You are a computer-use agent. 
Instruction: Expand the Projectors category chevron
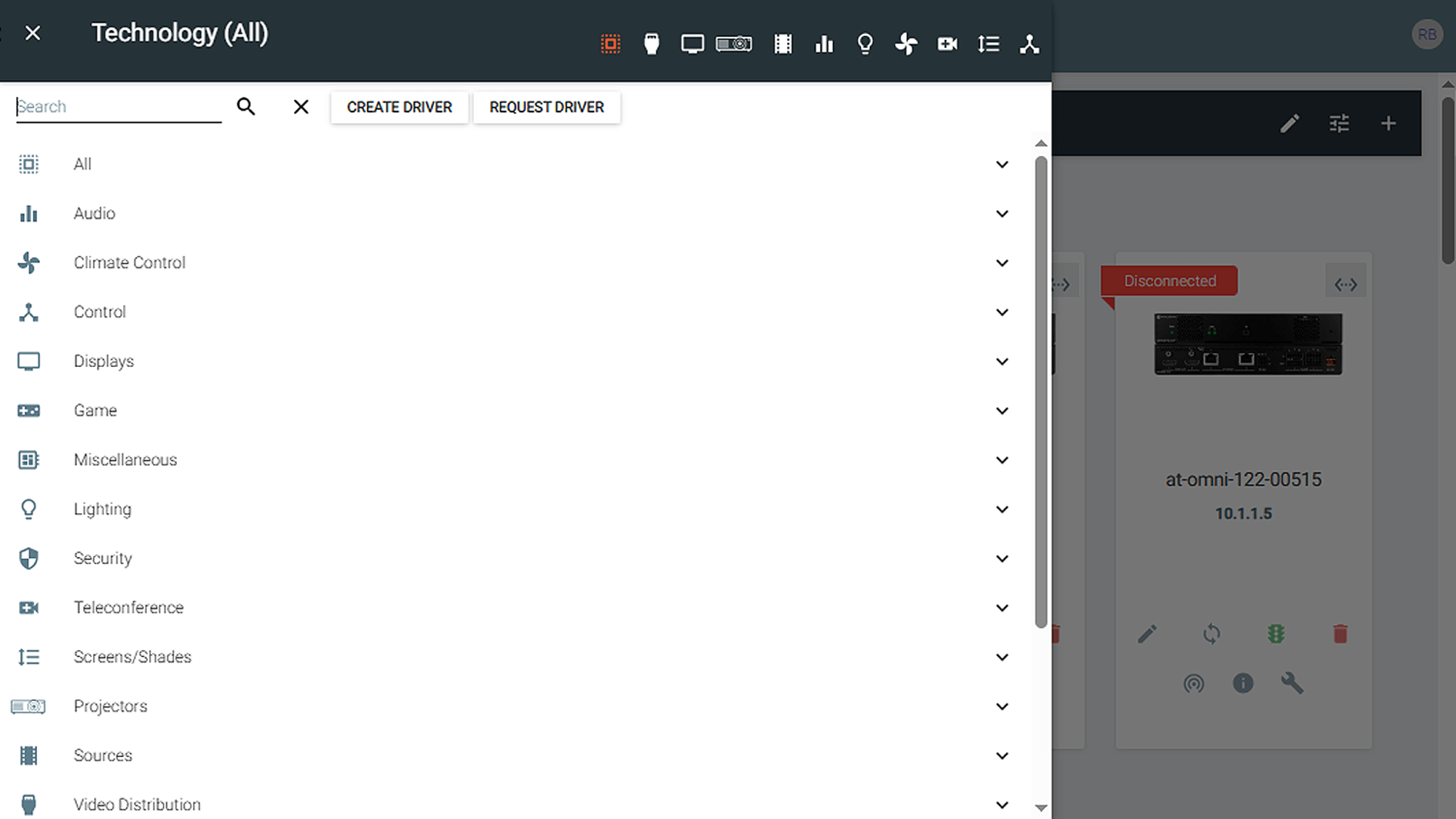1002,706
